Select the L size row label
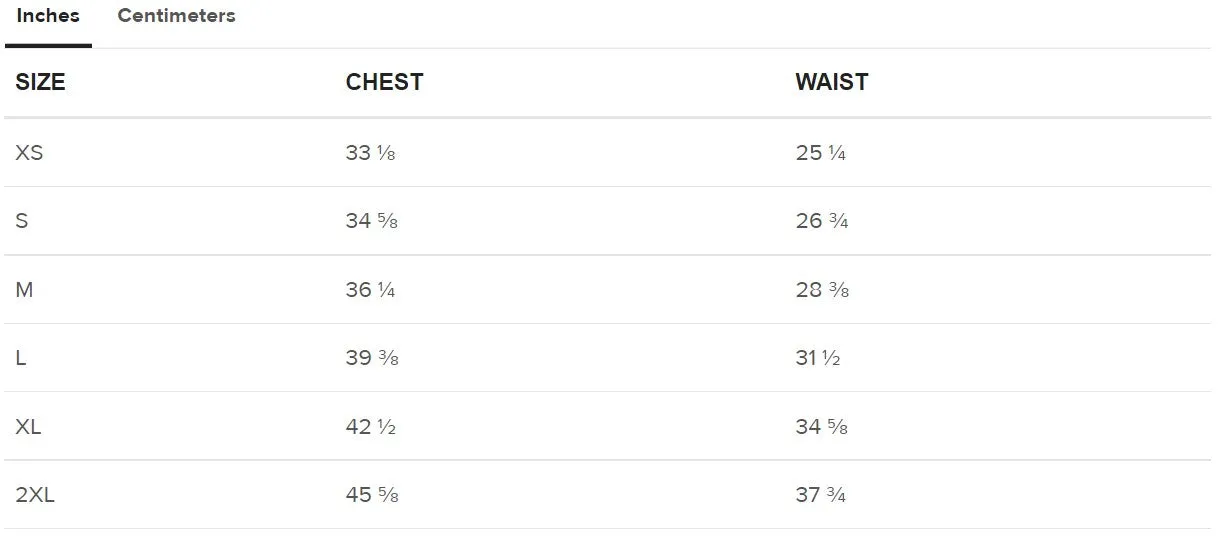This screenshot has height=542, width=1219. click(x=21, y=358)
